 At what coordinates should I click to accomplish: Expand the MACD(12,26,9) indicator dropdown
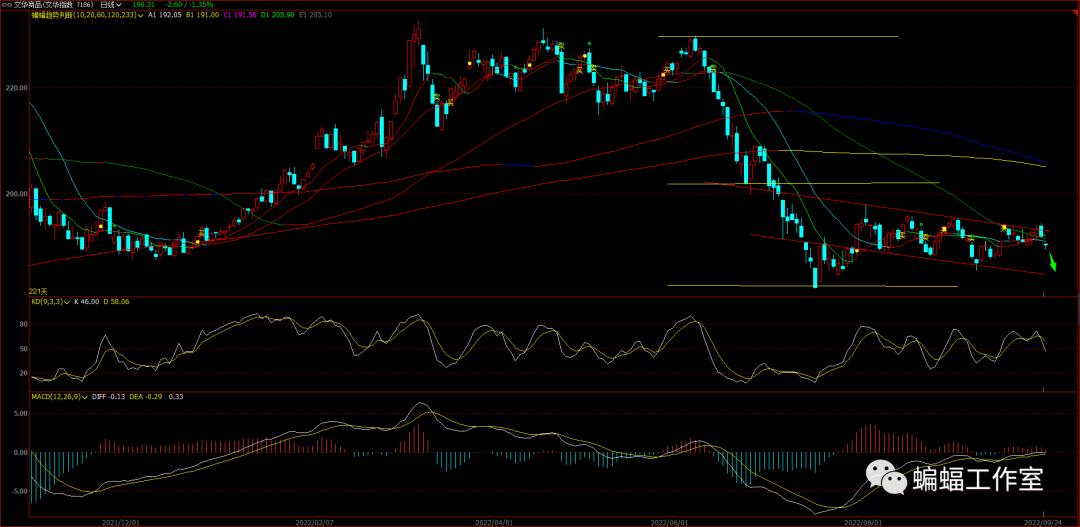[x=86, y=397]
